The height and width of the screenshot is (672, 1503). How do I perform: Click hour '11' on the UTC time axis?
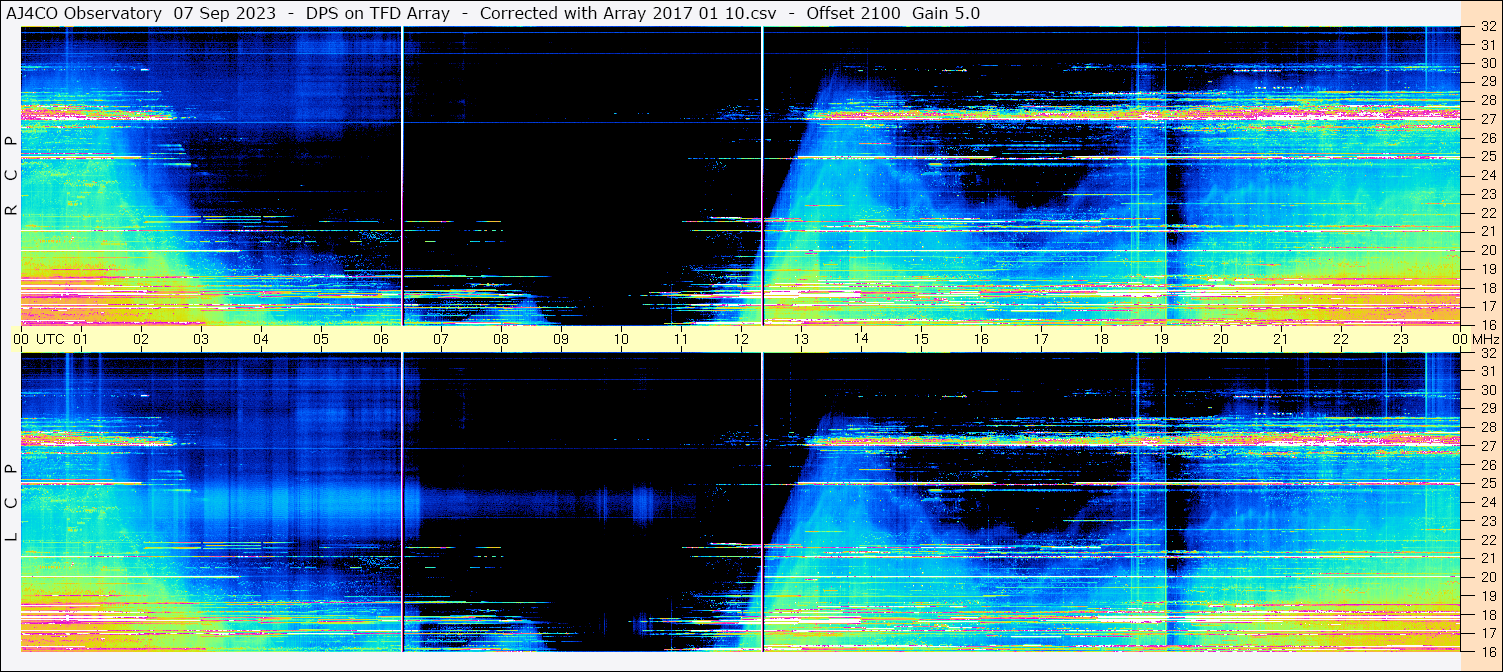coord(681,339)
